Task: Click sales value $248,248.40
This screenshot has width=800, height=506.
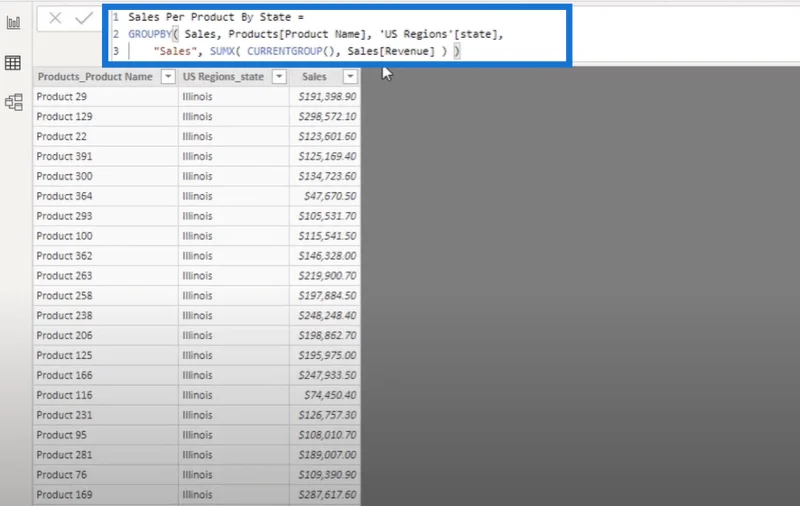Action: 328,315
